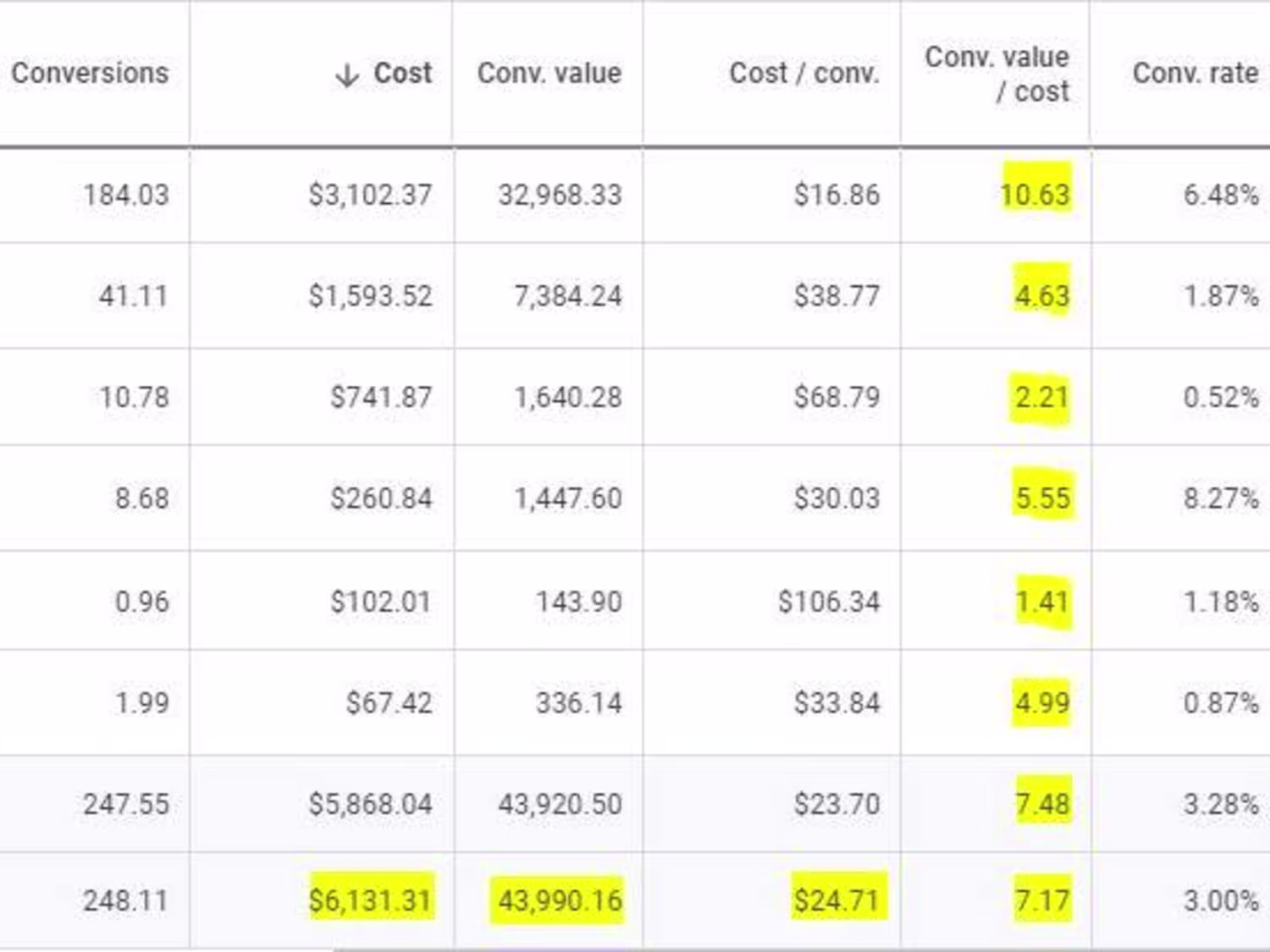The width and height of the screenshot is (1270, 952).
Task: Click the 247.55 conversions total cell
Action: tap(126, 803)
